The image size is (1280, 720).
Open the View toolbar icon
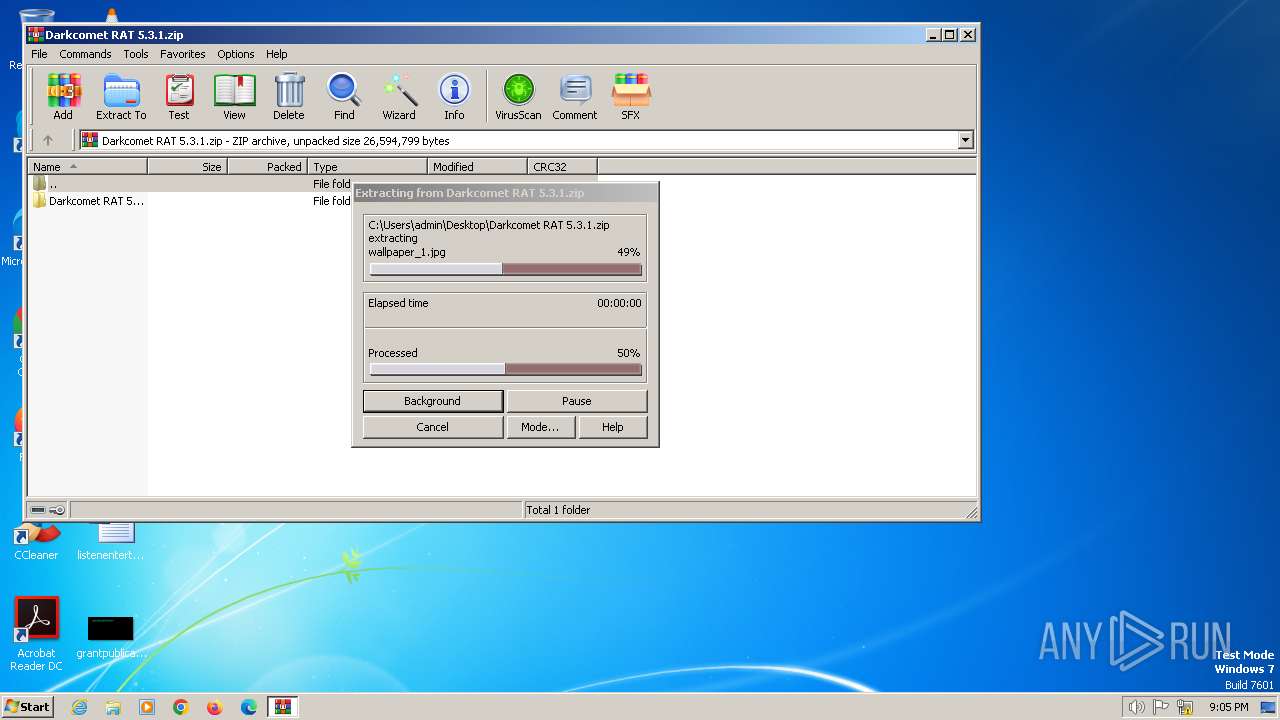point(234,96)
